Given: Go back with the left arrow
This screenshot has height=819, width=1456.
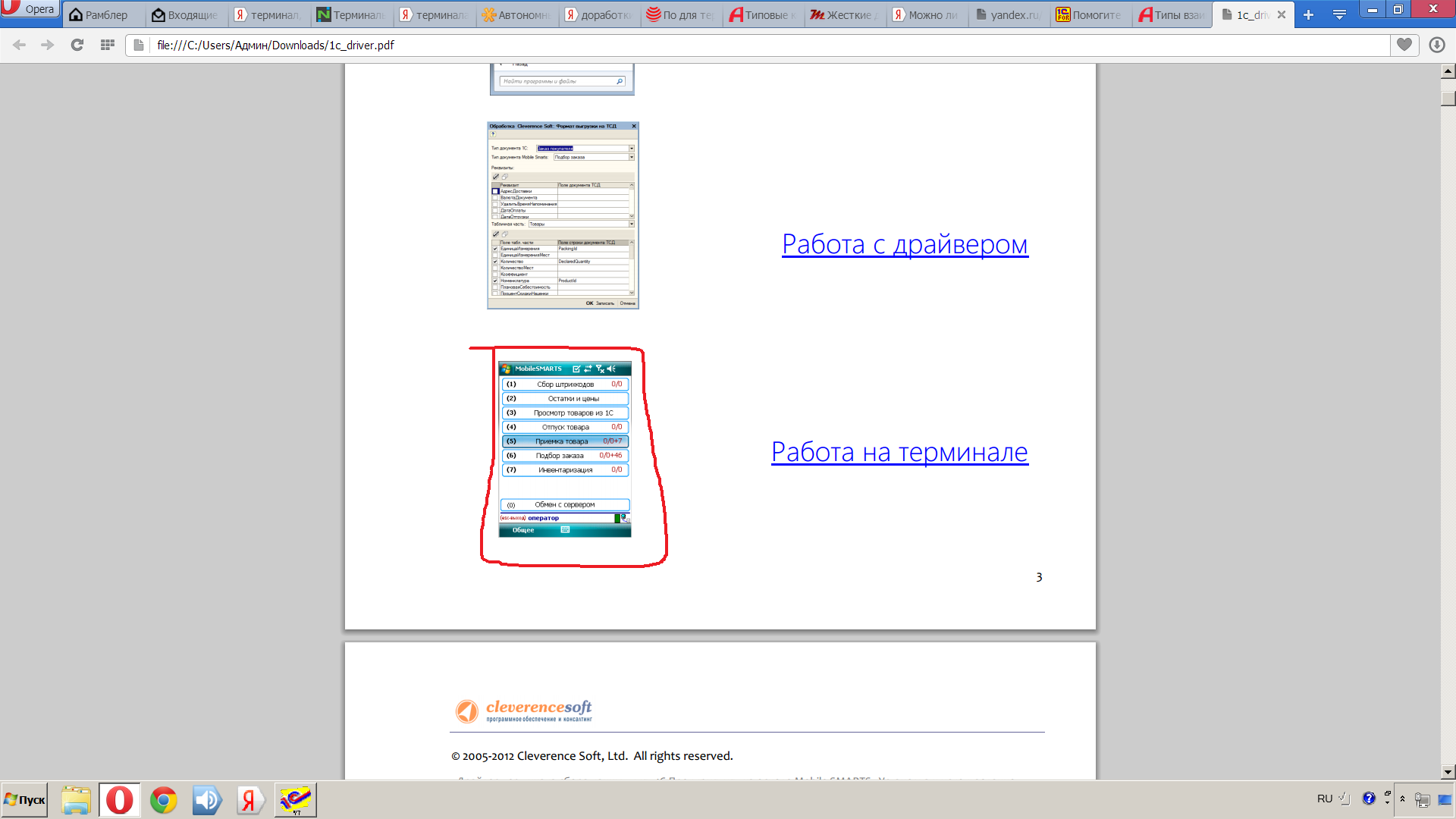Looking at the screenshot, I should click(19, 45).
